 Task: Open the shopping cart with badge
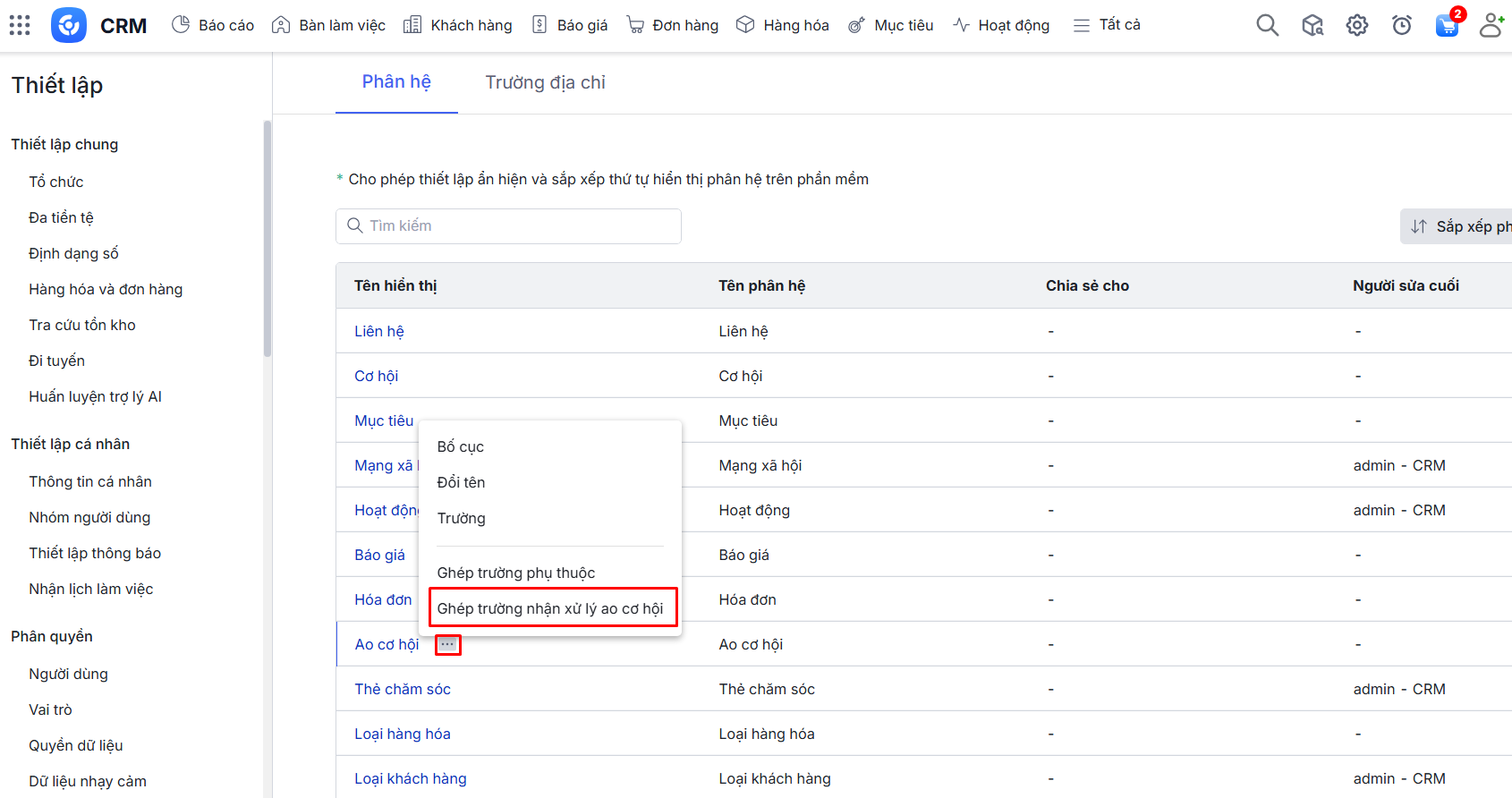click(1446, 25)
